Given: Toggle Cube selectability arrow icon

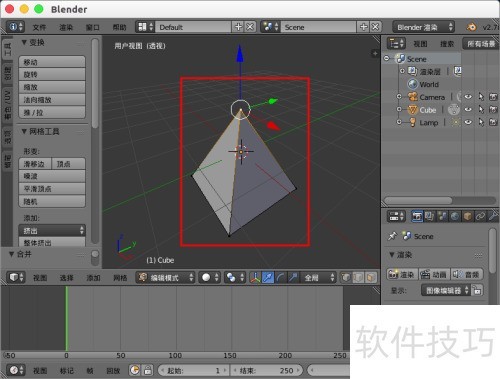Looking at the screenshot, I should pos(481,109).
